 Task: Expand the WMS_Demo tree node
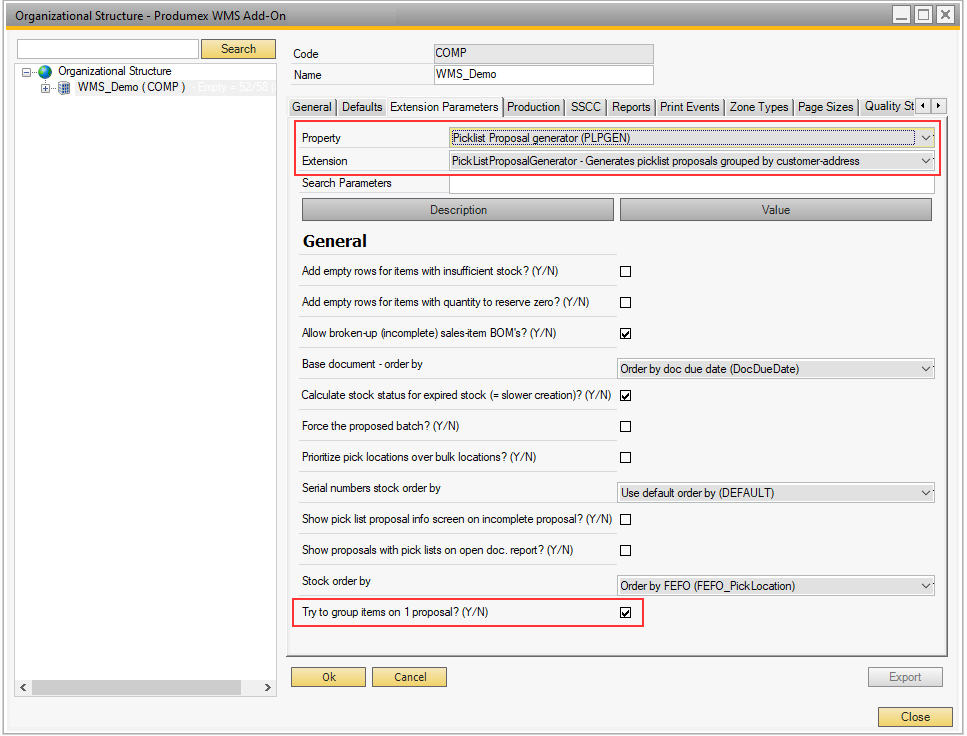45,88
